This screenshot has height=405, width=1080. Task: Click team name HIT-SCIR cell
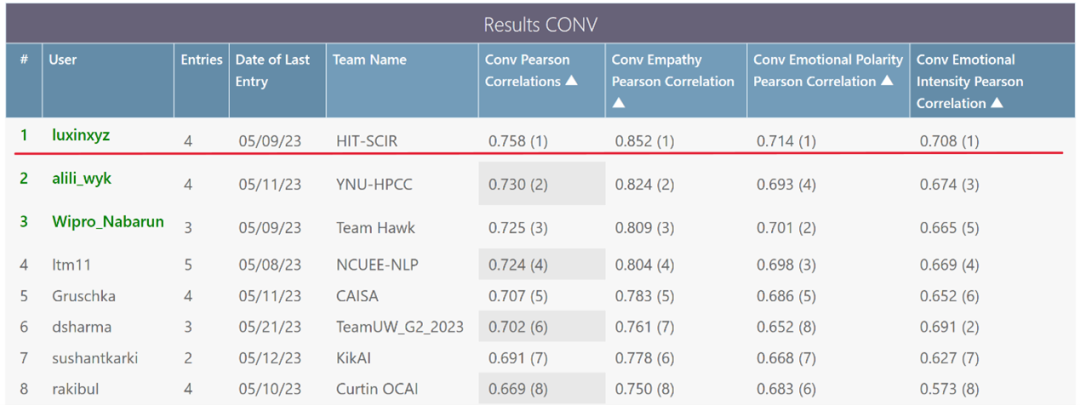pos(367,142)
